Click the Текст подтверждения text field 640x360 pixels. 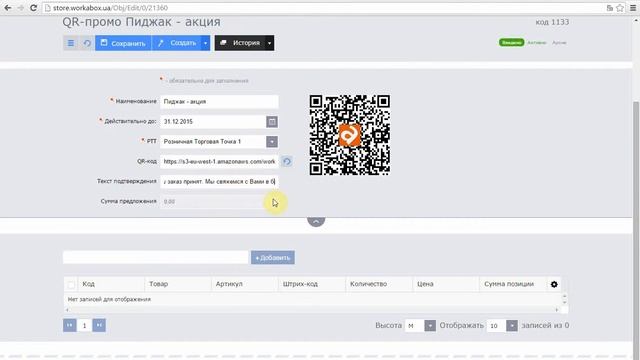(219, 182)
